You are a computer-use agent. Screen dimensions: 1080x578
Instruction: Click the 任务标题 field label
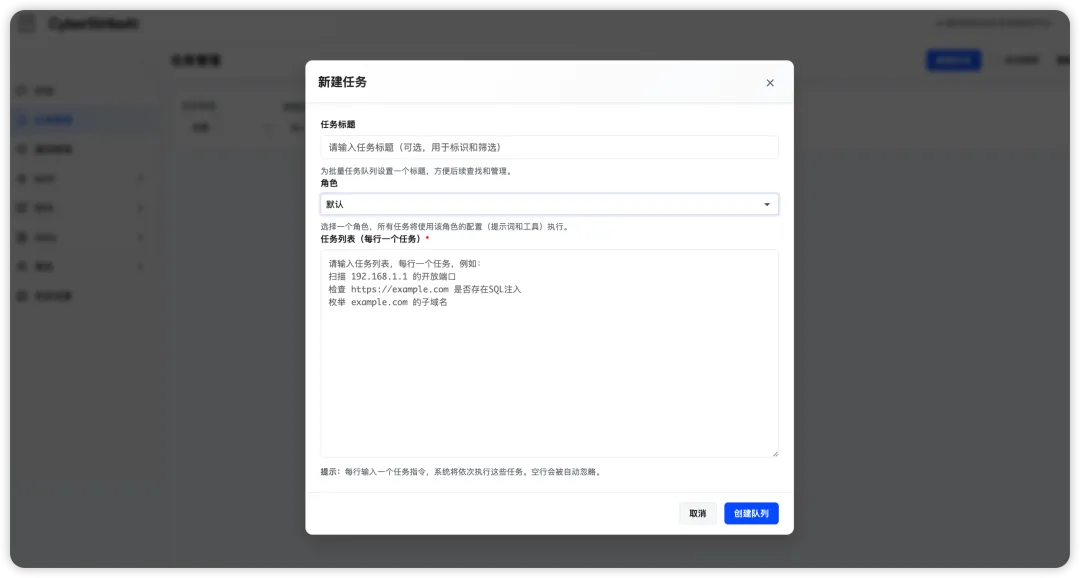click(x=338, y=125)
